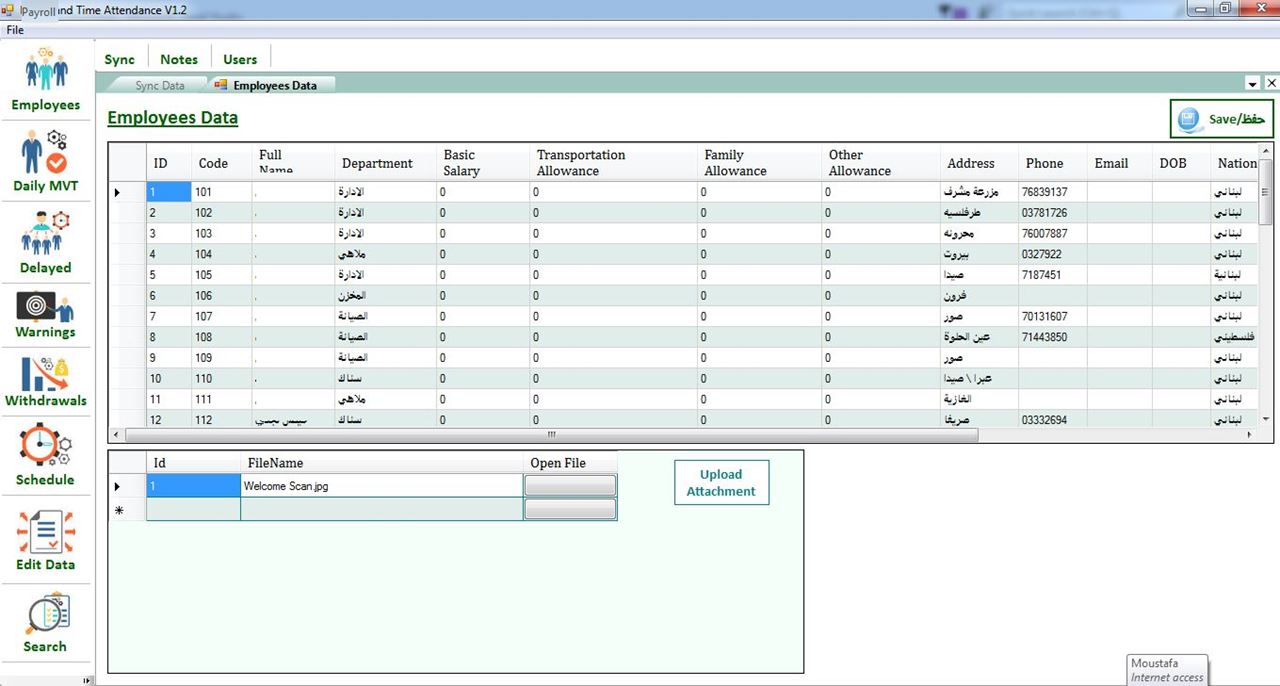Image resolution: width=1280 pixels, height=686 pixels.
Task: Click the empty FileName cell in new row
Action: (x=382, y=510)
